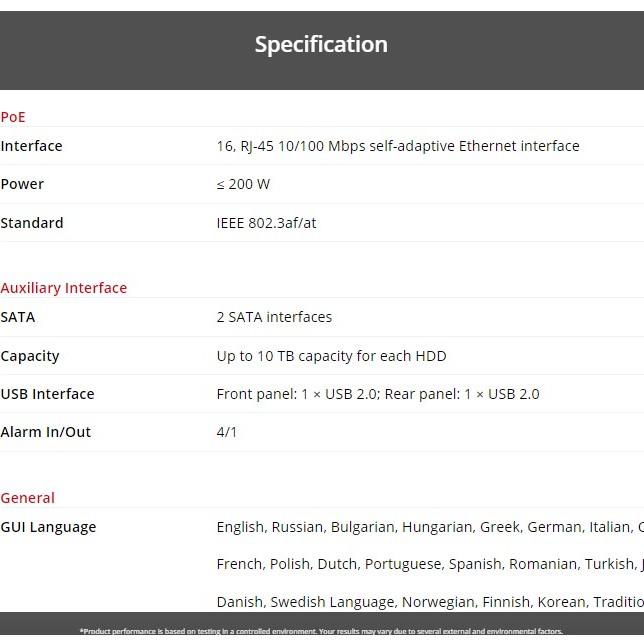Click the Alarm In/Out row label
This screenshot has width=644, height=644.
point(45,432)
